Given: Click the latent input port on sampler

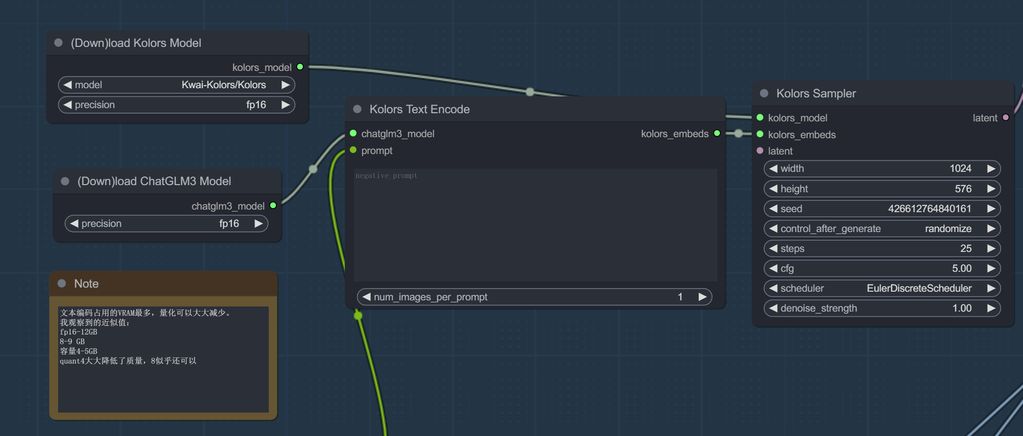Looking at the screenshot, I should click(760, 151).
